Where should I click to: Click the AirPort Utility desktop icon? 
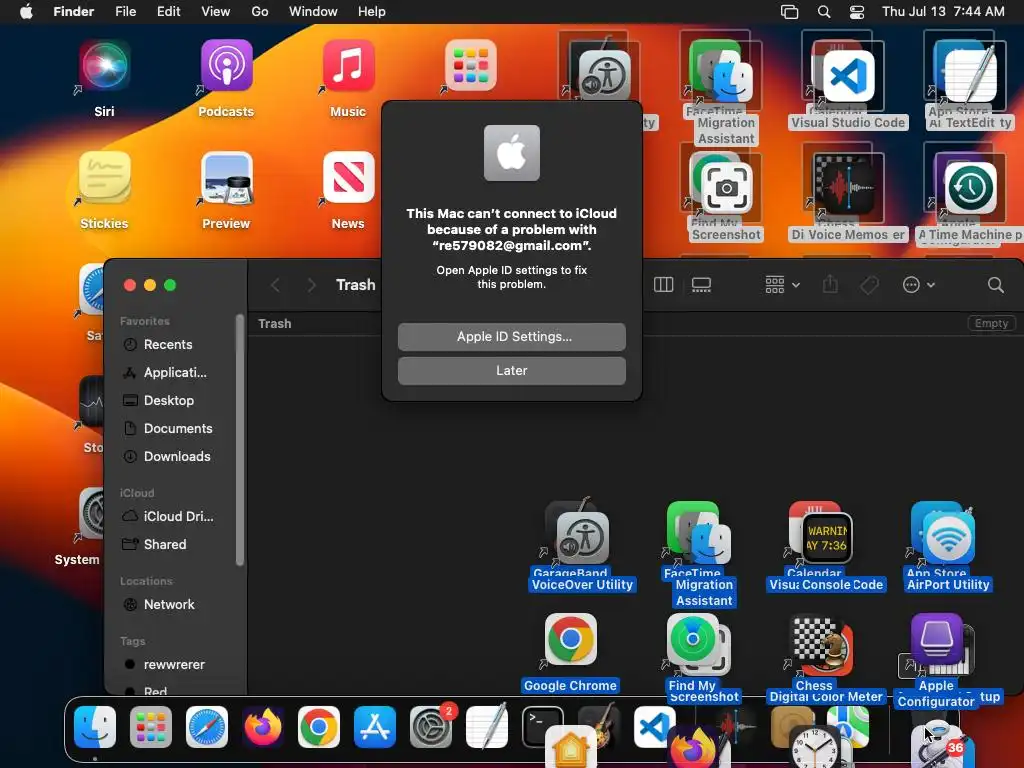pos(948,538)
